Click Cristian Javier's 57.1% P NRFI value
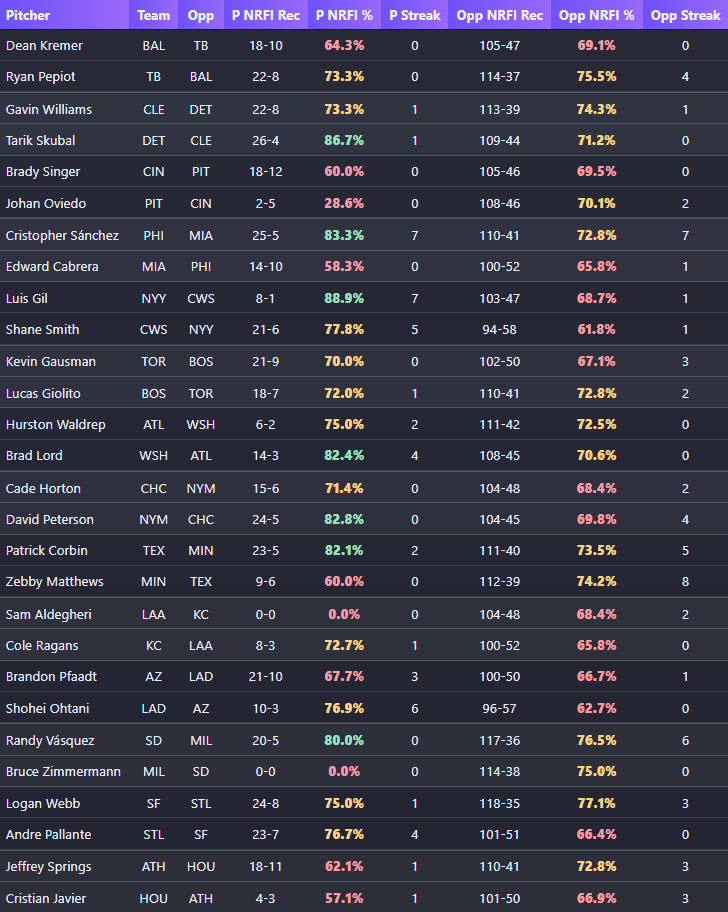 click(x=344, y=899)
